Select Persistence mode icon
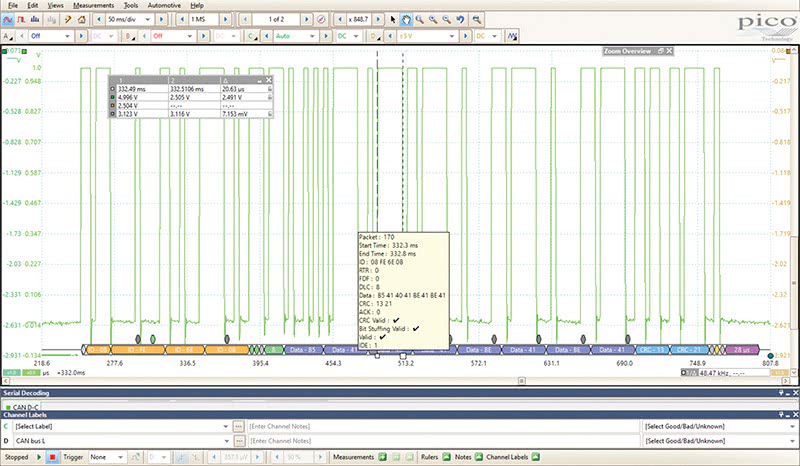The image size is (800, 466). click(x=21, y=19)
